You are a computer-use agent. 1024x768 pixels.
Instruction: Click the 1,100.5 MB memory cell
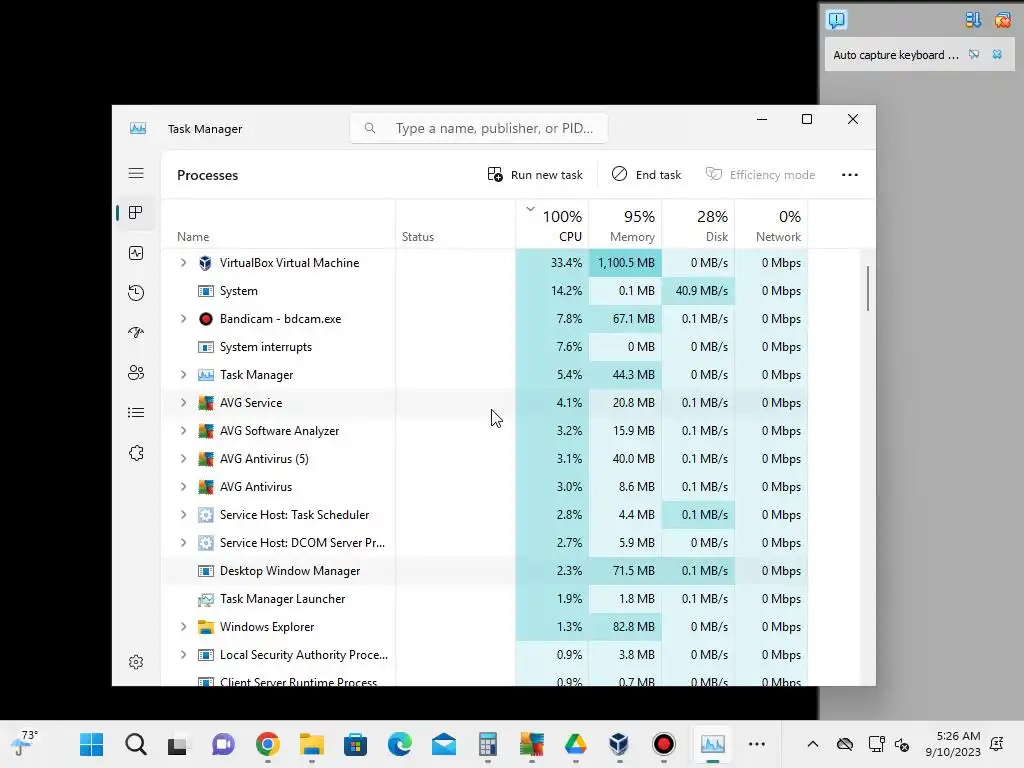coord(625,263)
